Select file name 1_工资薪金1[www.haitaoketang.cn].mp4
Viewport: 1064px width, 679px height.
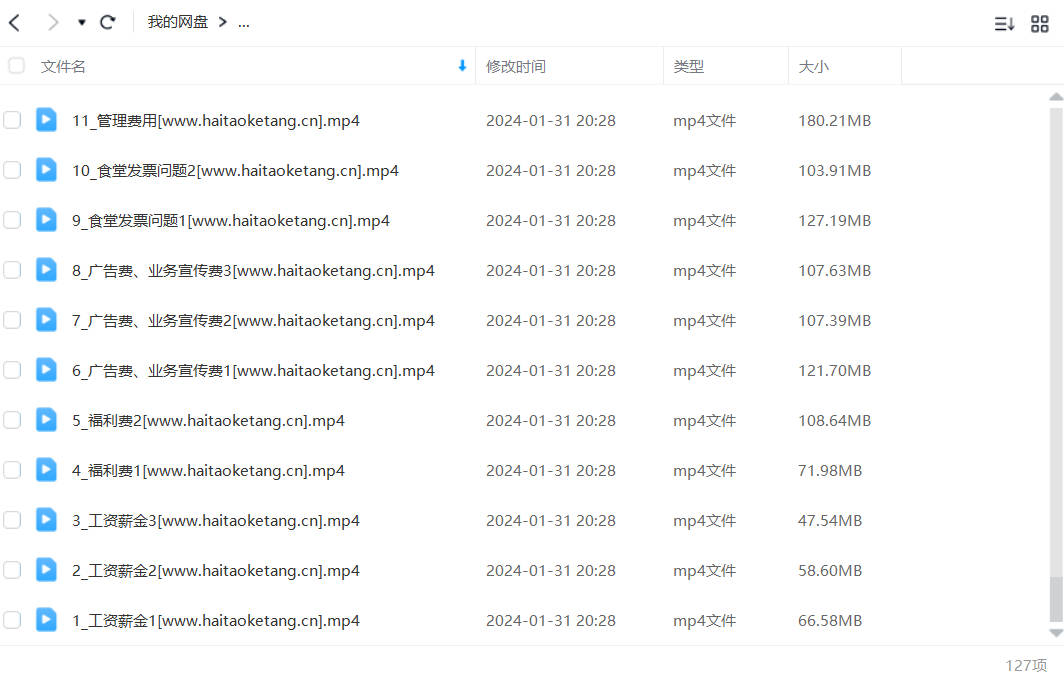[x=216, y=621]
